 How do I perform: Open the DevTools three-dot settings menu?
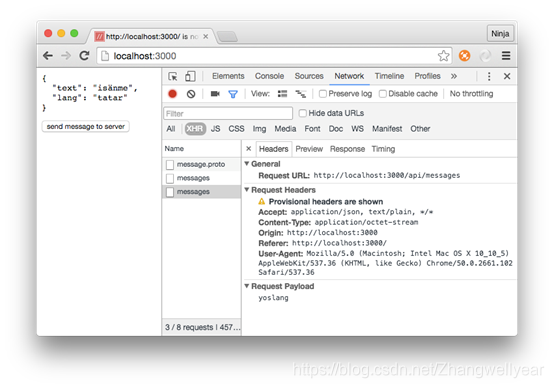tap(489, 76)
